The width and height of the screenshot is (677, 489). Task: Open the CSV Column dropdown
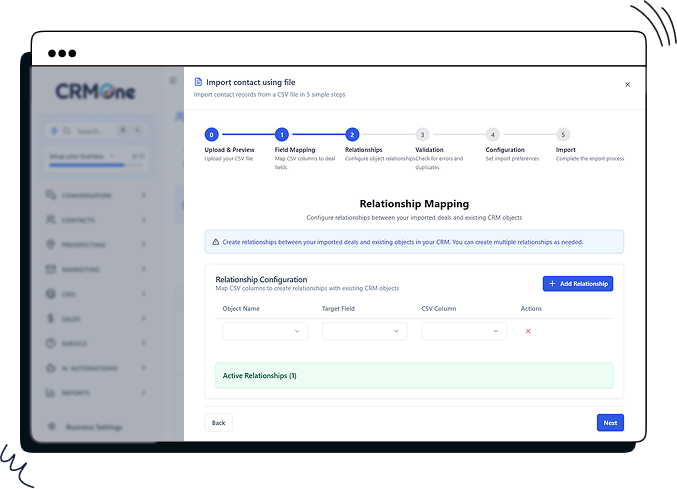(463, 331)
